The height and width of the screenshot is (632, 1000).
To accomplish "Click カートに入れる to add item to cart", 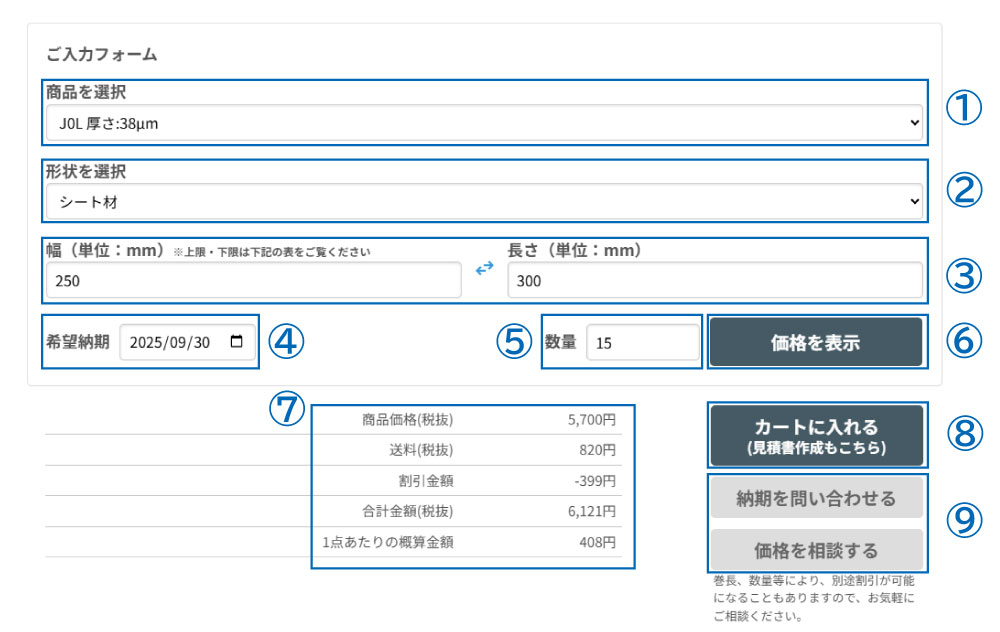I will click(816, 434).
